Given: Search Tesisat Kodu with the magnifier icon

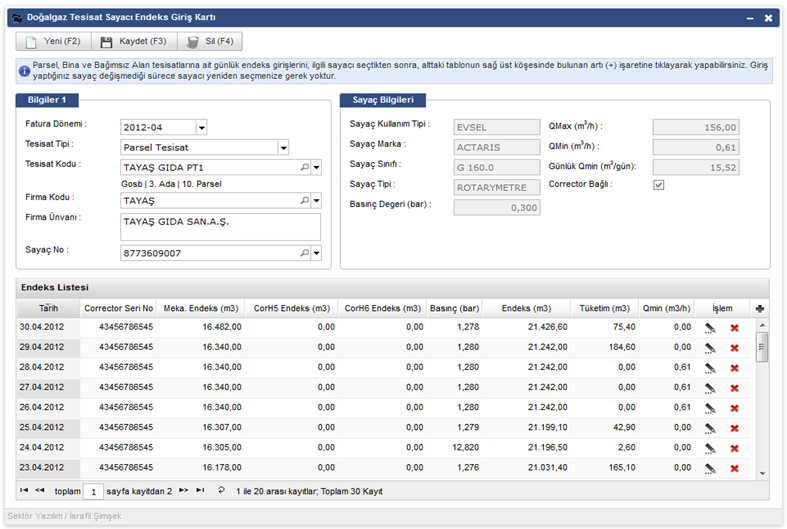Looking at the screenshot, I should [x=305, y=167].
